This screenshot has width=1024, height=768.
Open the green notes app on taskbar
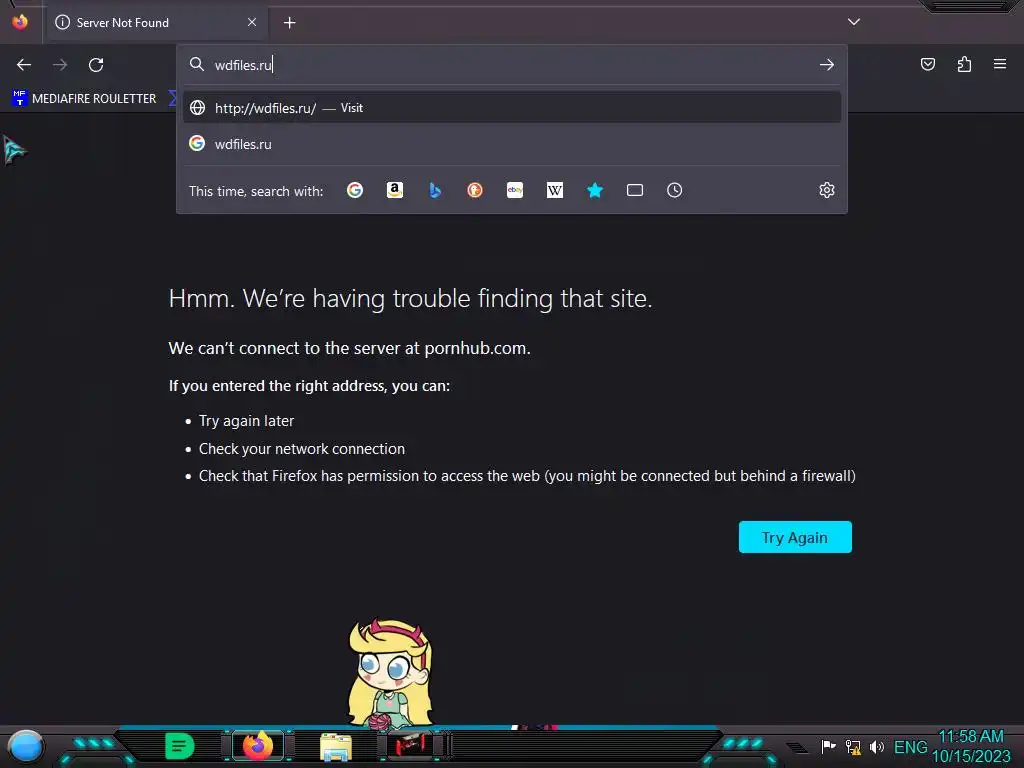click(x=180, y=746)
